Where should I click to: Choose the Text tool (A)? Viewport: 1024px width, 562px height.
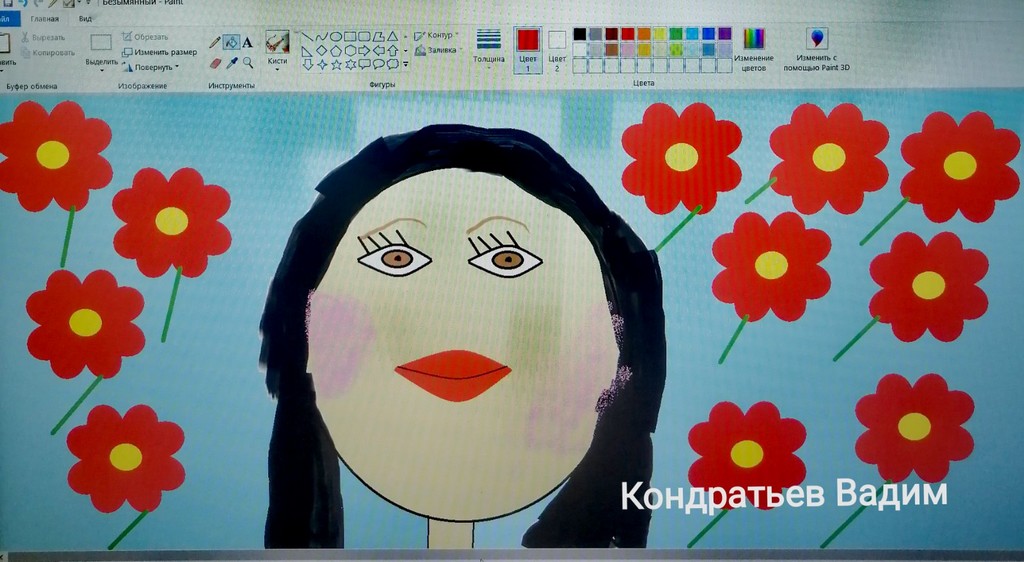click(x=247, y=42)
